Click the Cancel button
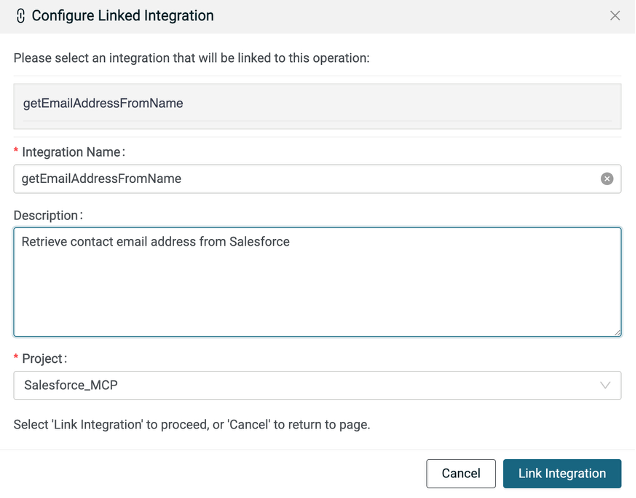Screen dimensions: 636x498 point(460,473)
